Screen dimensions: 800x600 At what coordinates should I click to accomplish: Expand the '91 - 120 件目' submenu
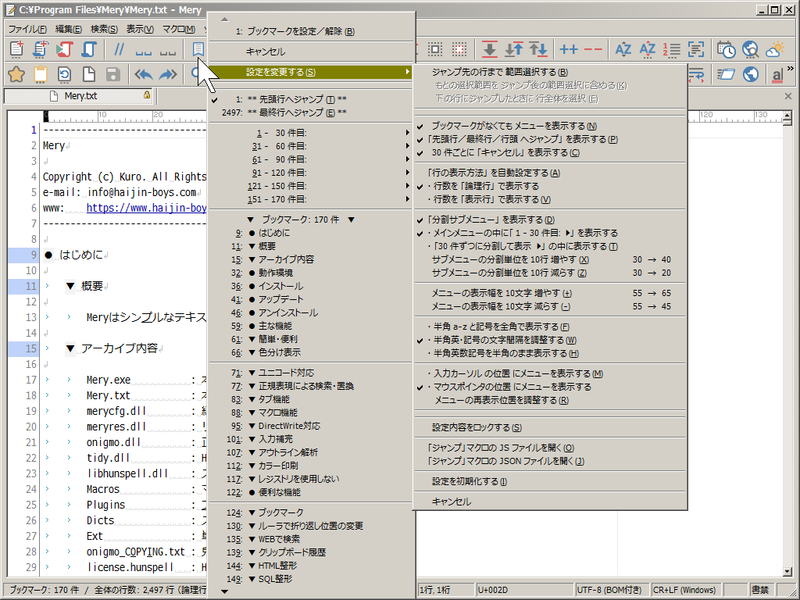311,172
